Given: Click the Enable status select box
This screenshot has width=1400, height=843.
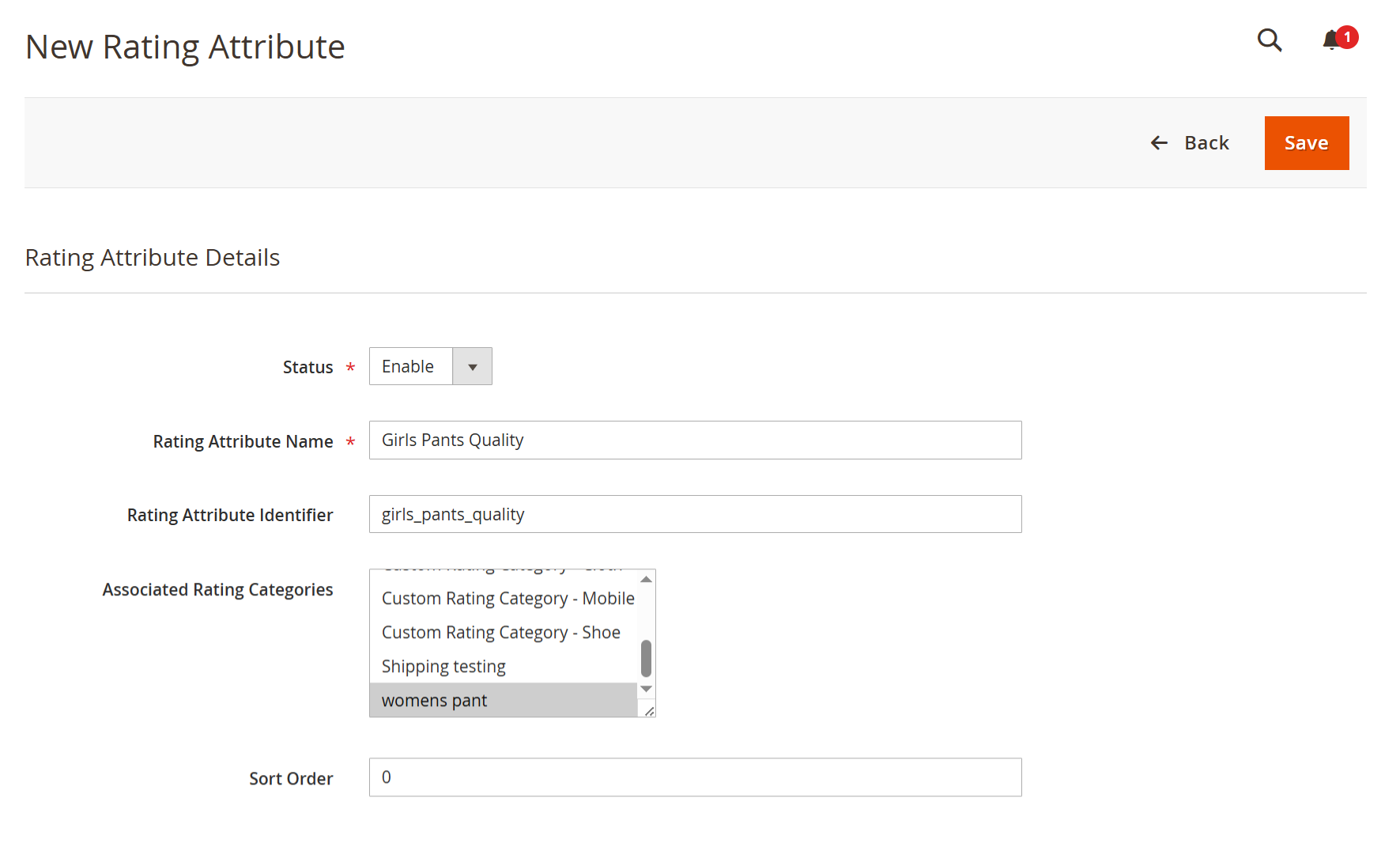Looking at the screenshot, I should tap(430, 367).
